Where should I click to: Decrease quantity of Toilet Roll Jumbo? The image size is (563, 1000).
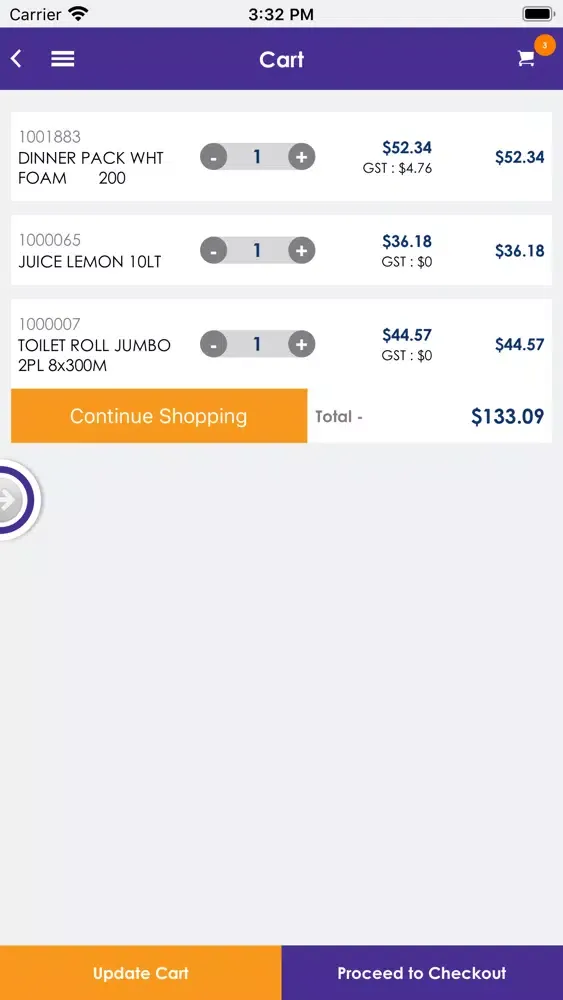214,344
